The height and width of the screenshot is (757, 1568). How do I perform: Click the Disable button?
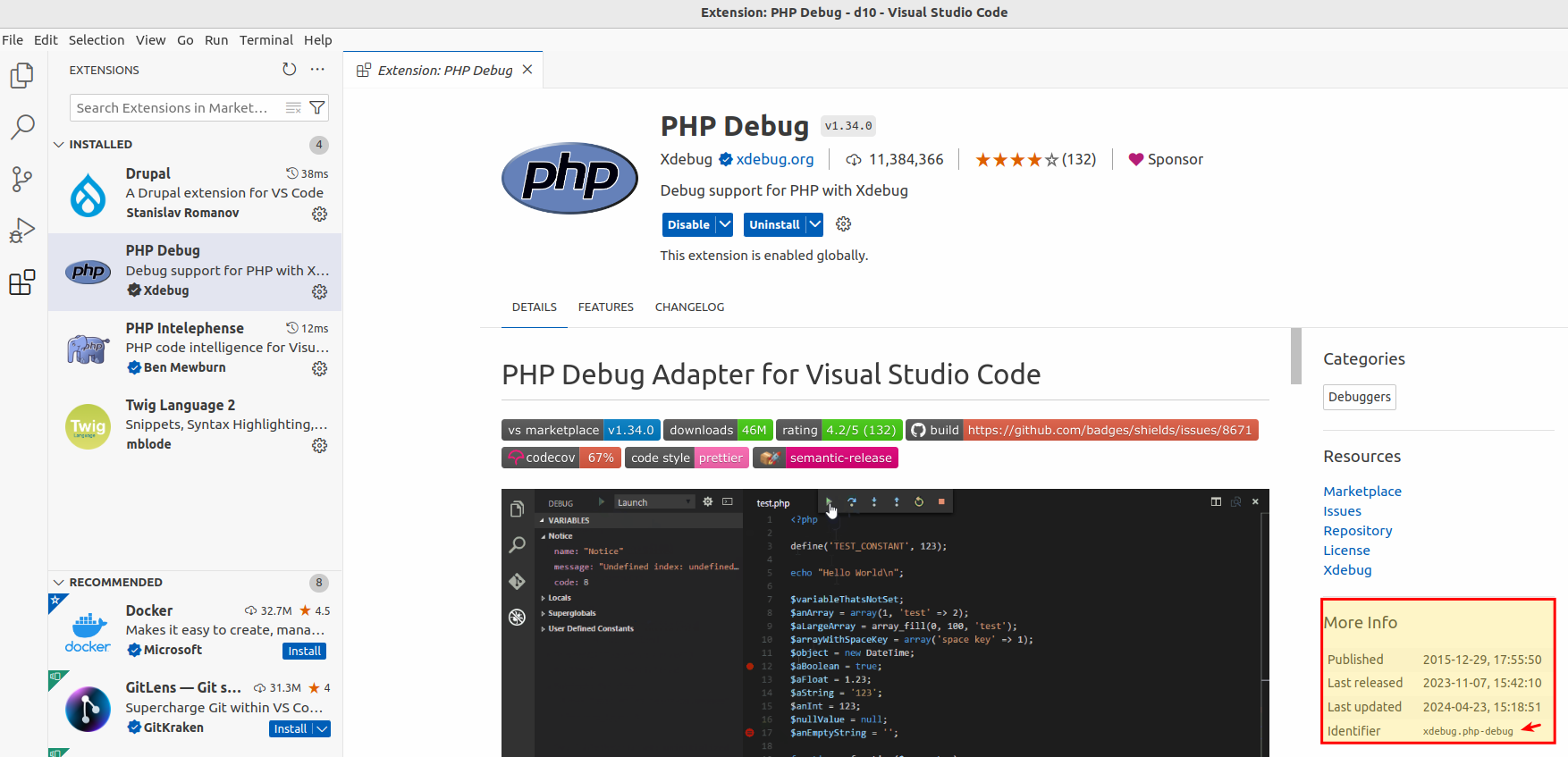tap(688, 225)
